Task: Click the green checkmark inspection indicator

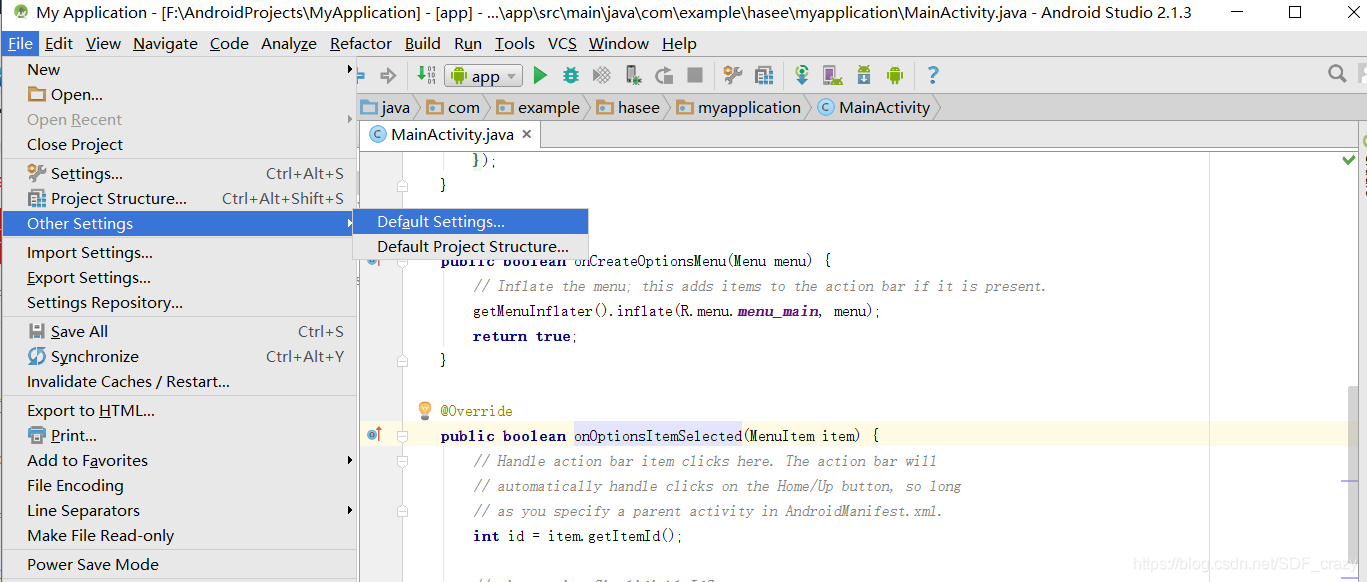Action: [x=1349, y=159]
